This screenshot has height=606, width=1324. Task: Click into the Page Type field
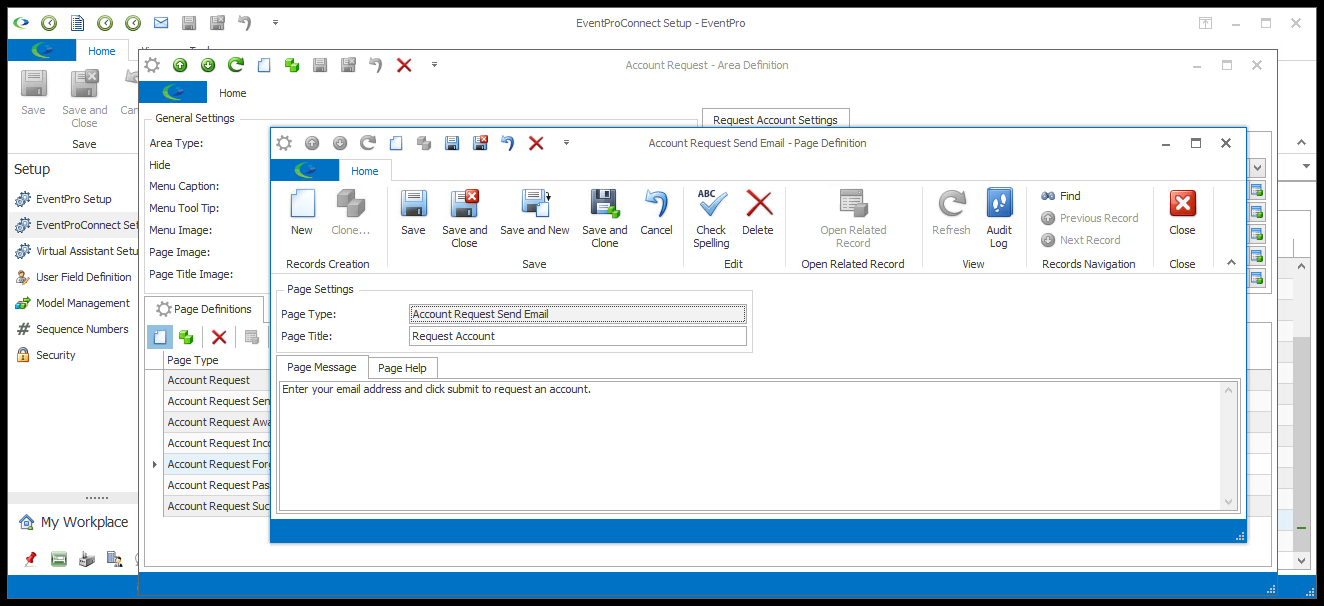pyautogui.click(x=578, y=314)
